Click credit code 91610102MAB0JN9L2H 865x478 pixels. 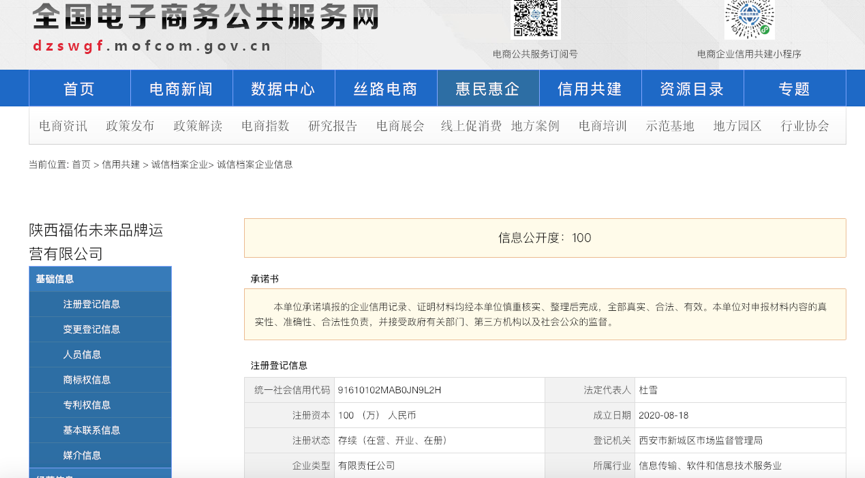[x=389, y=390]
